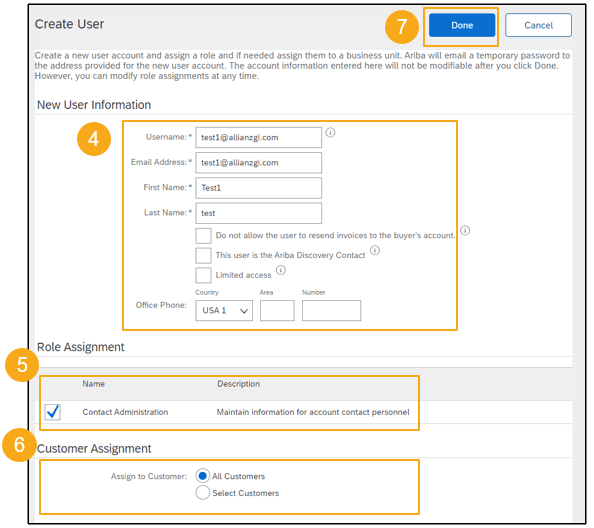Viewport: 594px width, 528px height.
Task: Show info for resend invoices option
Action: pos(465,230)
